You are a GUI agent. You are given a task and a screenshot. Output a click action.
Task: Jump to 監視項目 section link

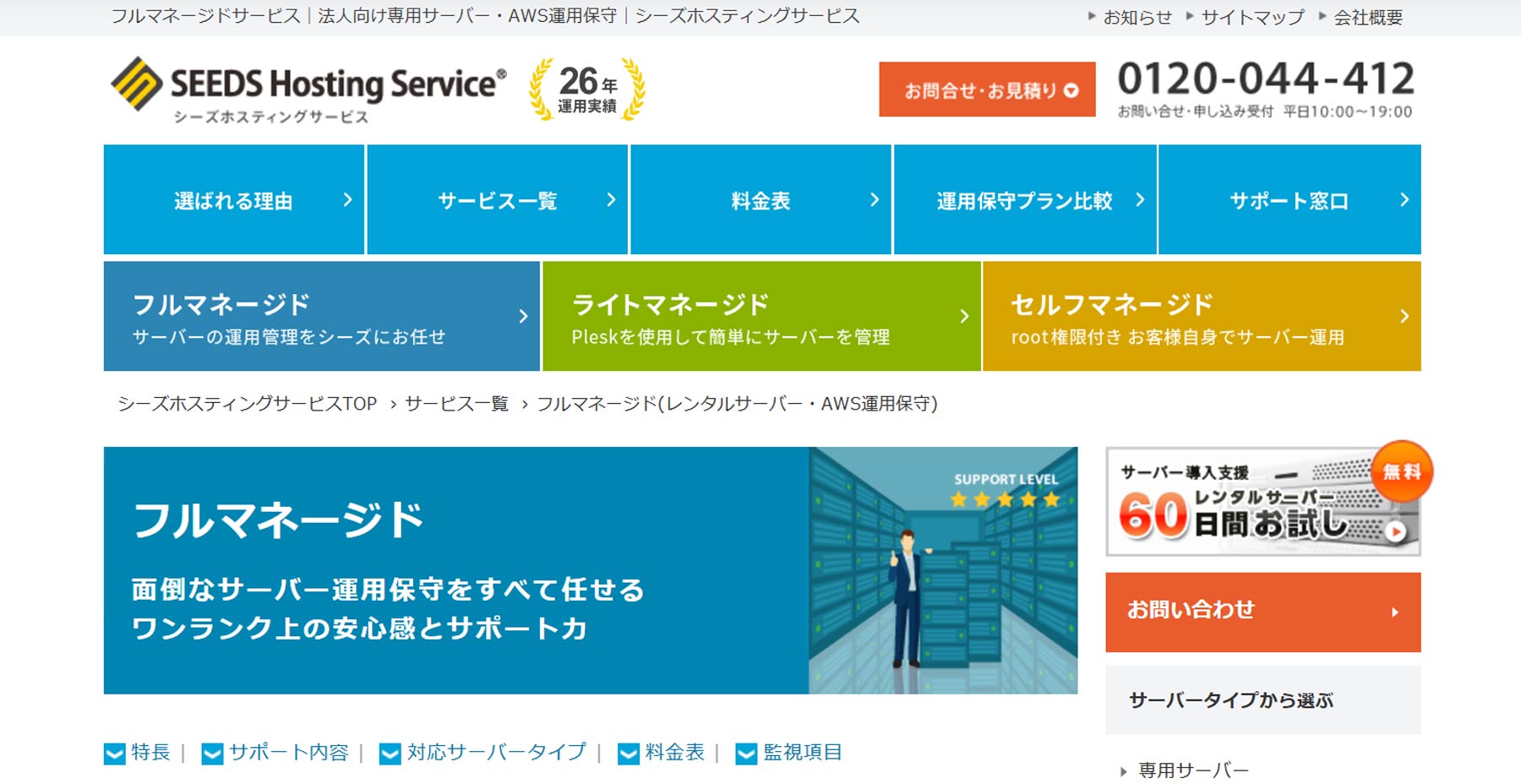point(803,752)
